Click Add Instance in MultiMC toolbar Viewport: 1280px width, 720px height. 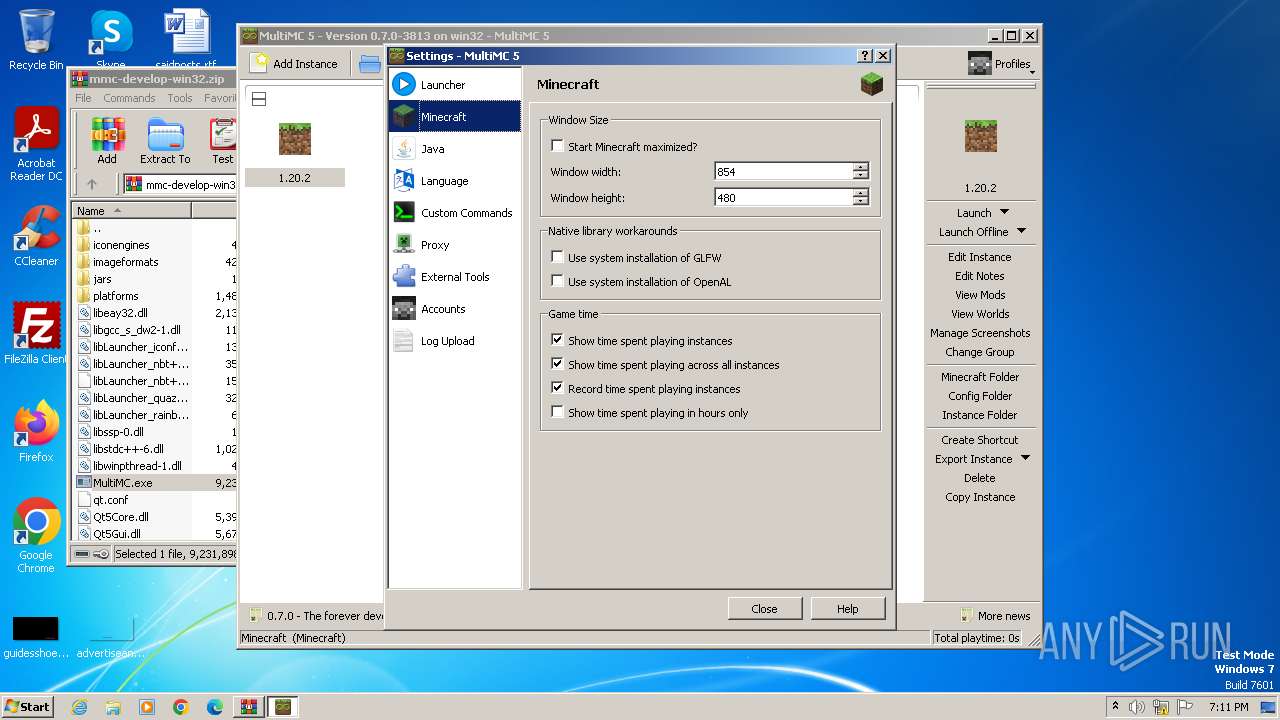pos(294,63)
